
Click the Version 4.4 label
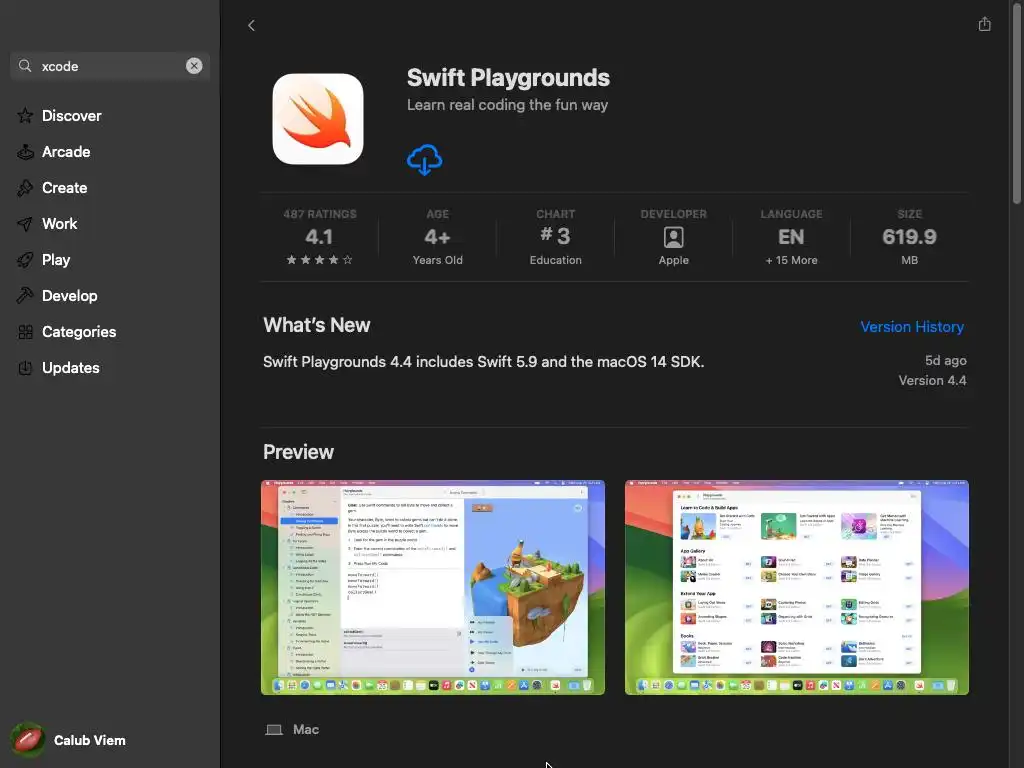pos(932,380)
